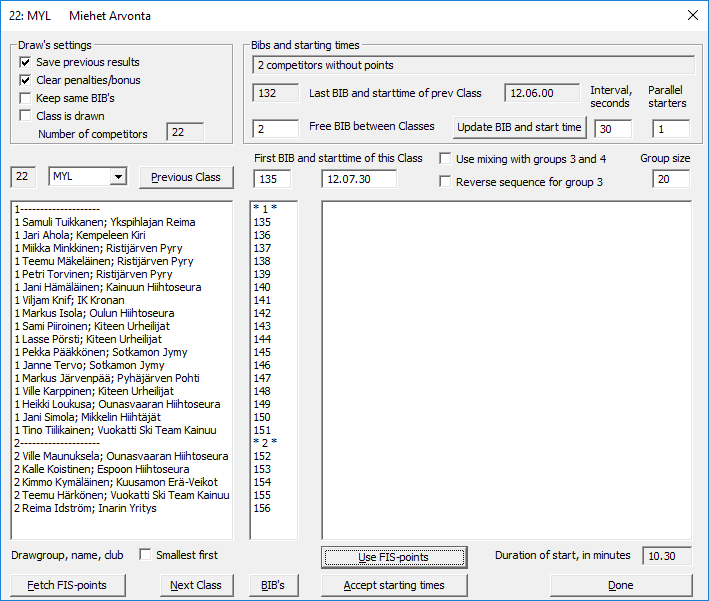This screenshot has height=601, width=709.
Task: Check Reverse sequence for group 3
Action: (445, 182)
